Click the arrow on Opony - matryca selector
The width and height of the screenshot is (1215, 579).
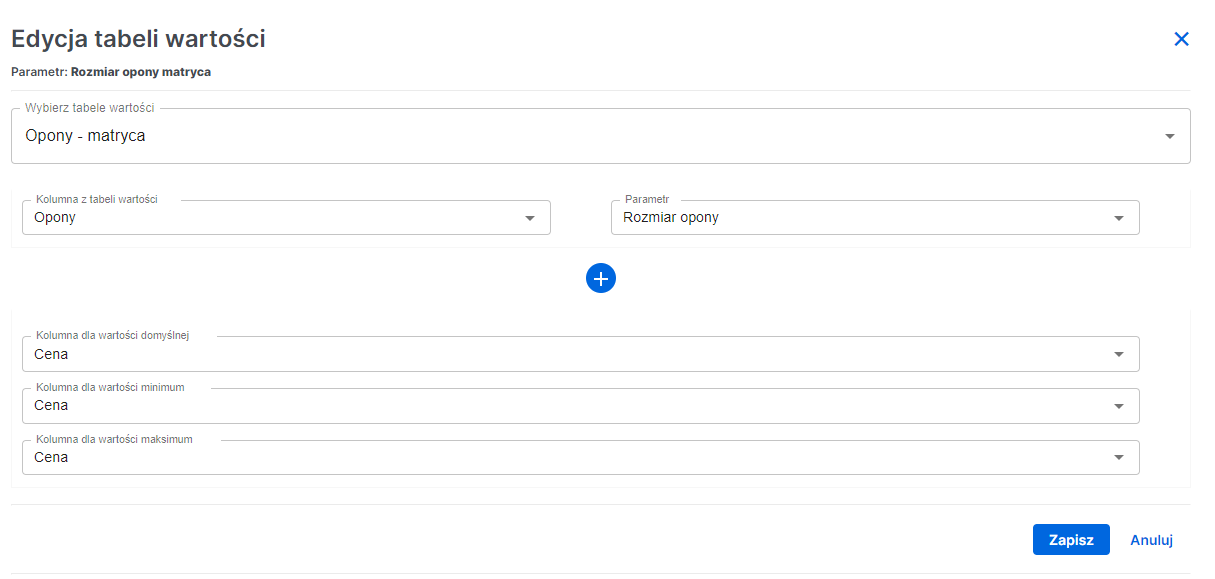[1169, 135]
